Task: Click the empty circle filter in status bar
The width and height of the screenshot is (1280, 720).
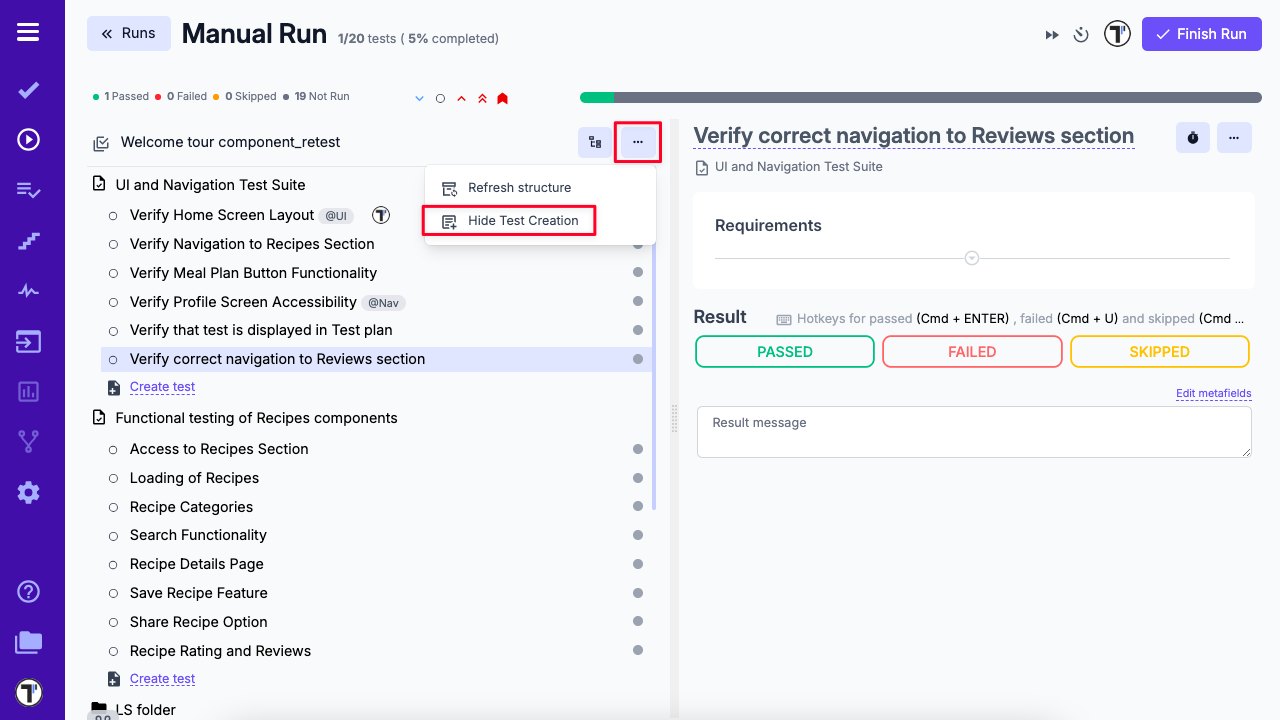Action: (440, 97)
